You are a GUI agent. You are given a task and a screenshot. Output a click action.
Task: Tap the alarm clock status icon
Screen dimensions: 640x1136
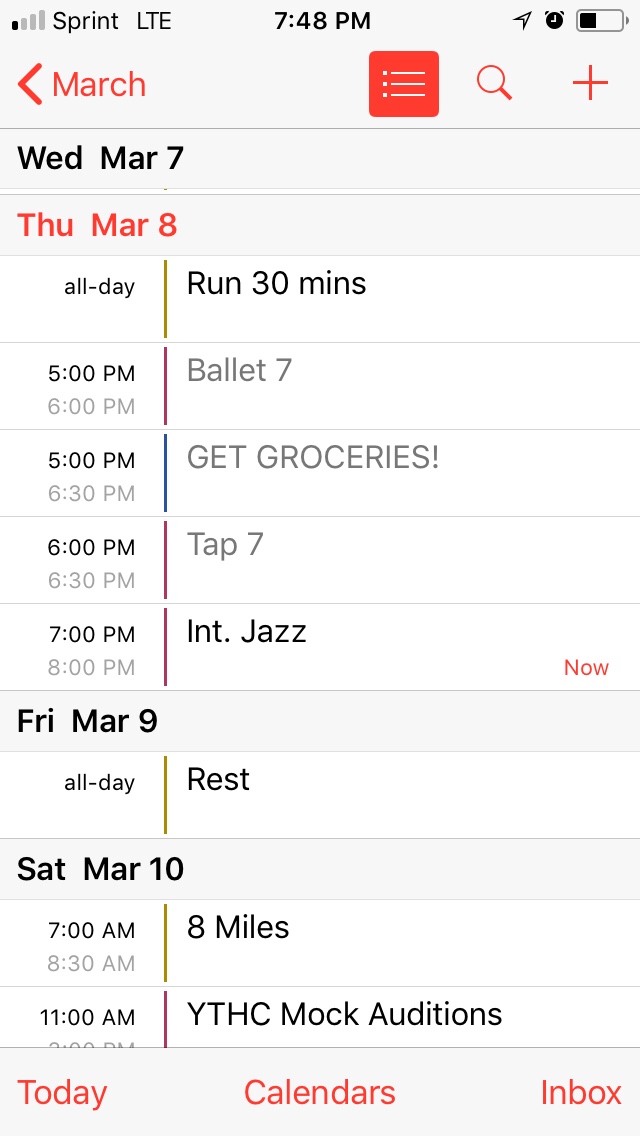click(x=554, y=20)
